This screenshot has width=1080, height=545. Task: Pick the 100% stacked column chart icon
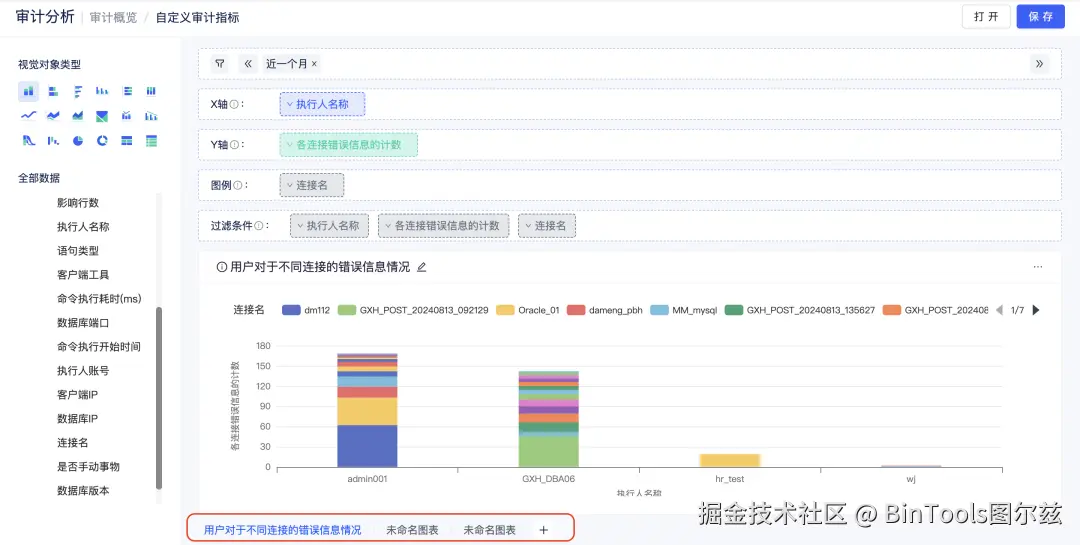(151, 91)
